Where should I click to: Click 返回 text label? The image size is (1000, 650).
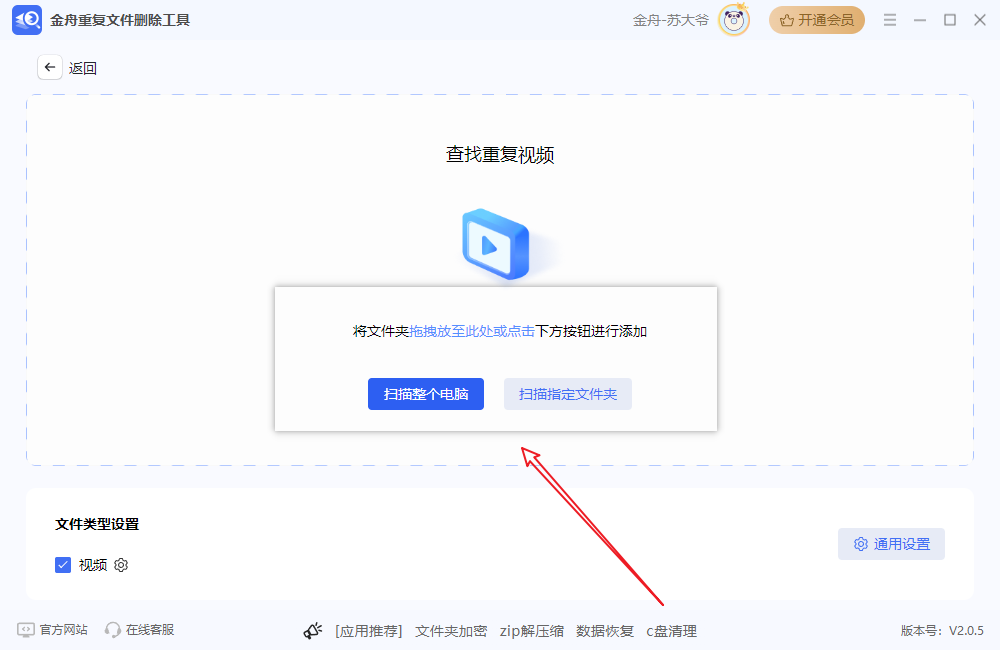[83, 68]
